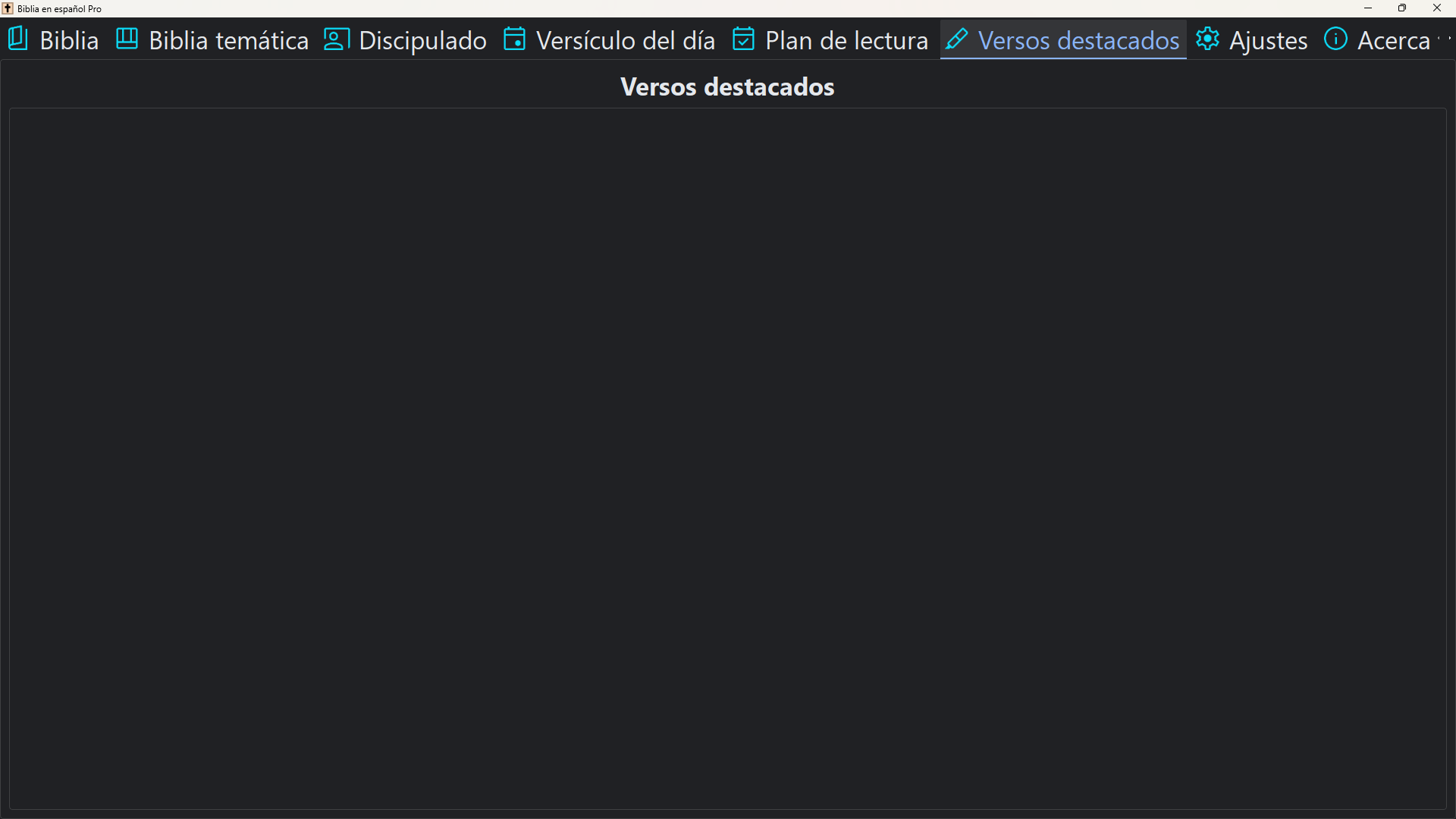Minimize the Biblia en español Pro window
The image size is (1456, 819).
1368,8
